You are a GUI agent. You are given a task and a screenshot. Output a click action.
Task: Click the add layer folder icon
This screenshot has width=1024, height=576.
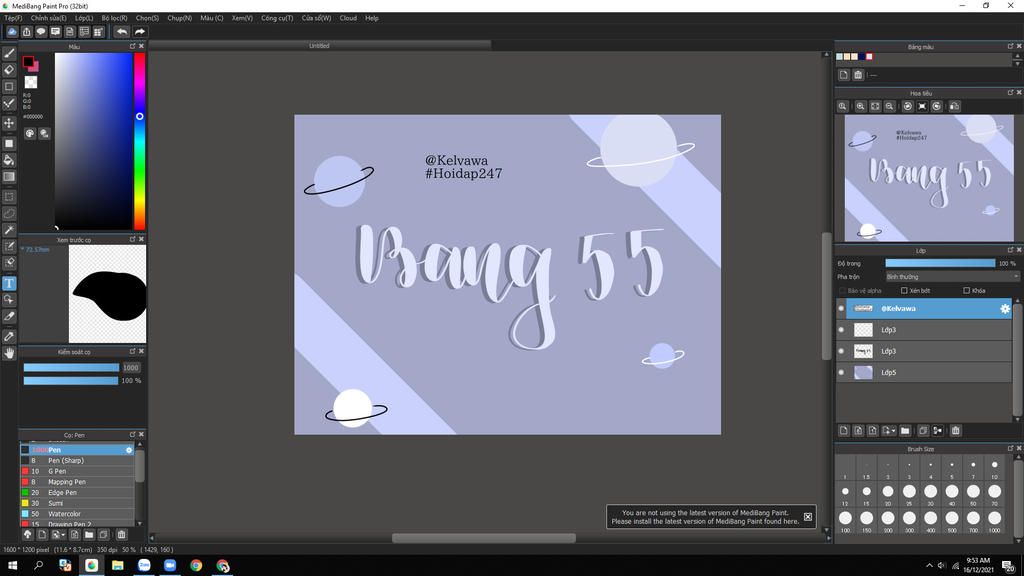click(905, 430)
